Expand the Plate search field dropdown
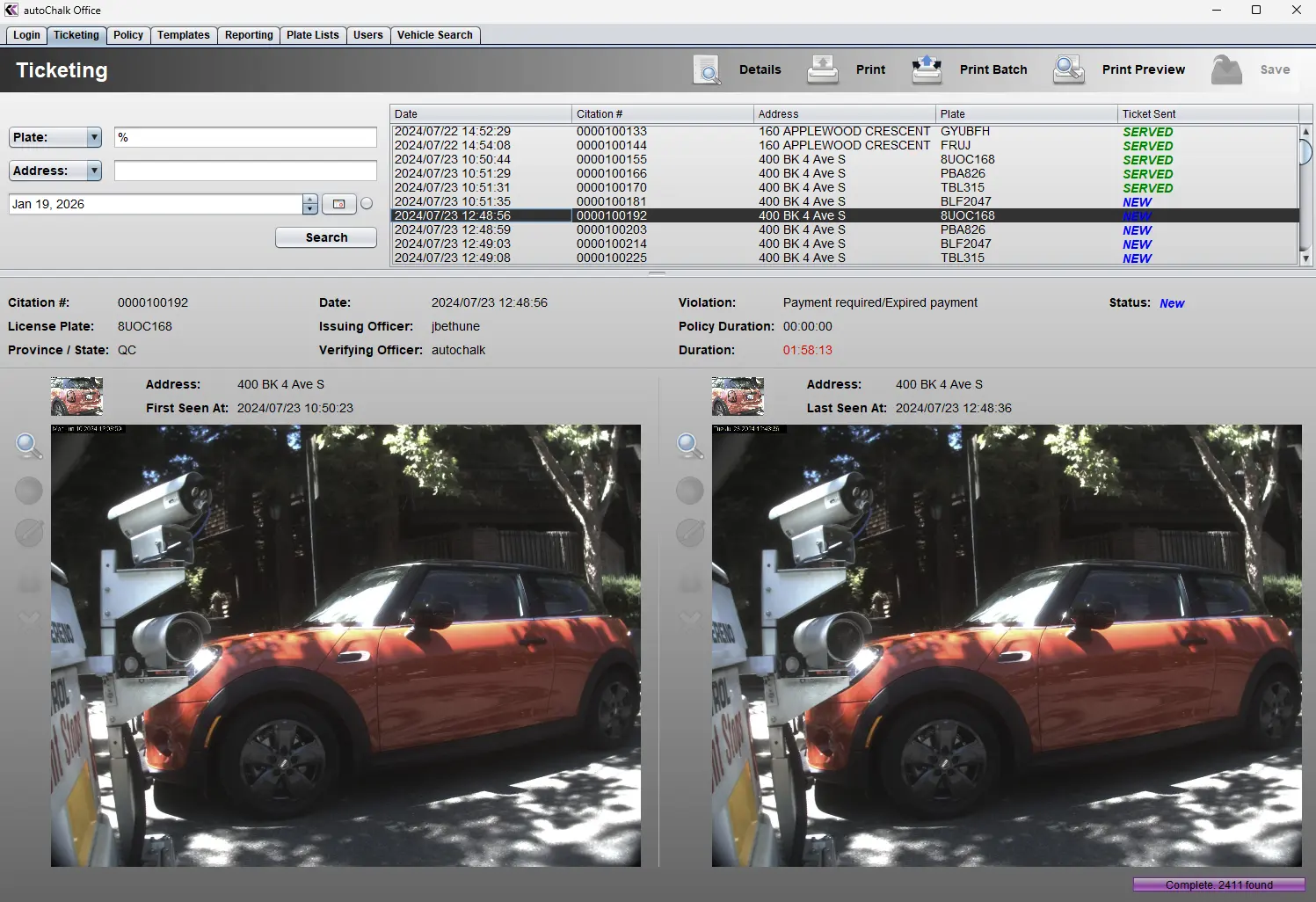 [94, 137]
